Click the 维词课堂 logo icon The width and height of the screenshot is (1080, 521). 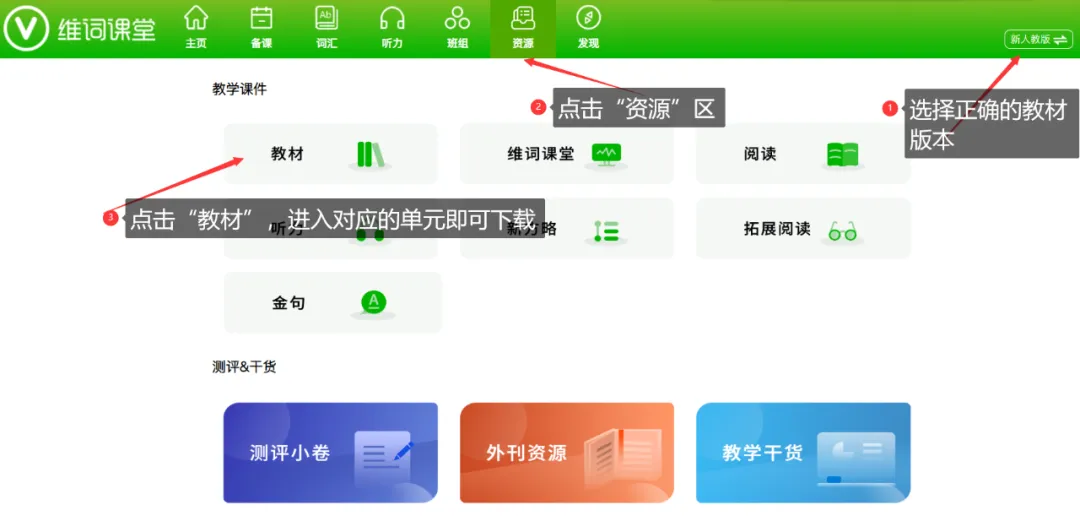(26, 29)
